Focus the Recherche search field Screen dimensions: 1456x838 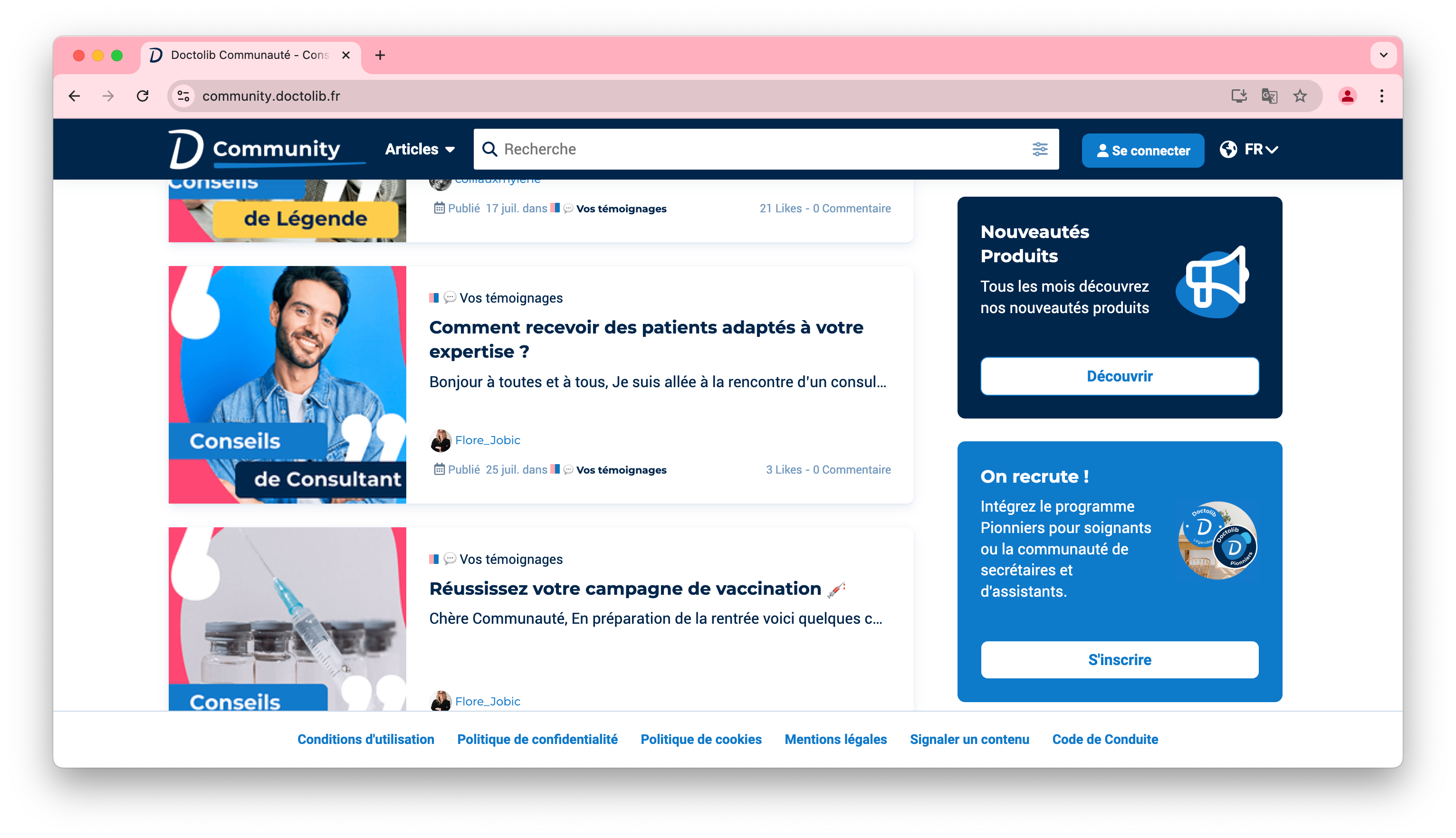click(766, 149)
